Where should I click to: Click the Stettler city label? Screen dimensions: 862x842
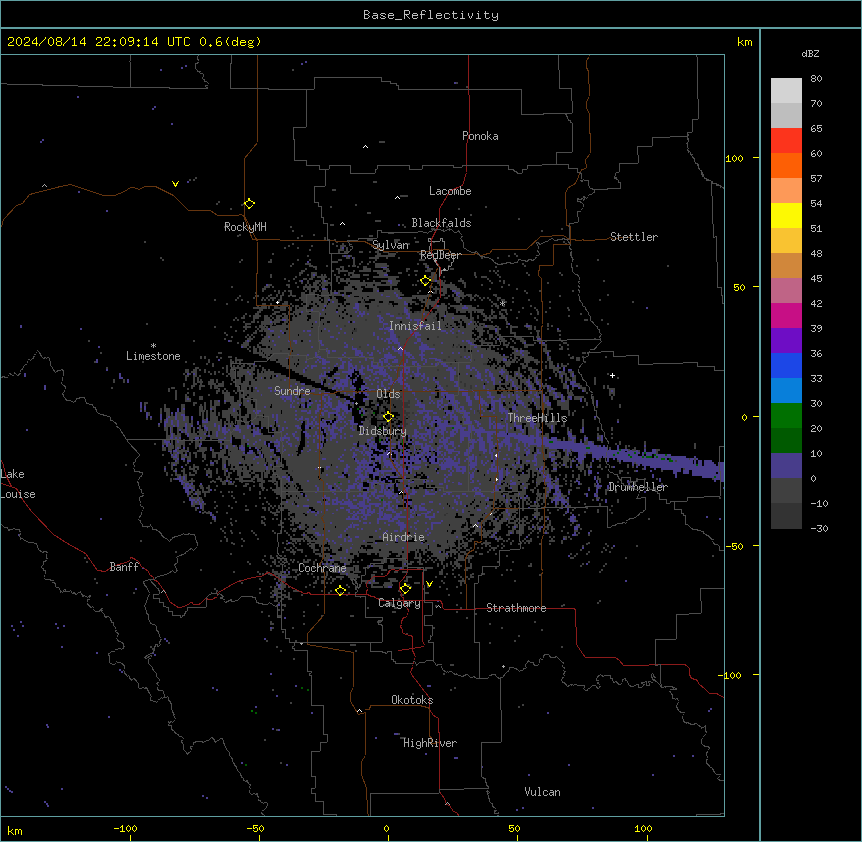pos(634,237)
